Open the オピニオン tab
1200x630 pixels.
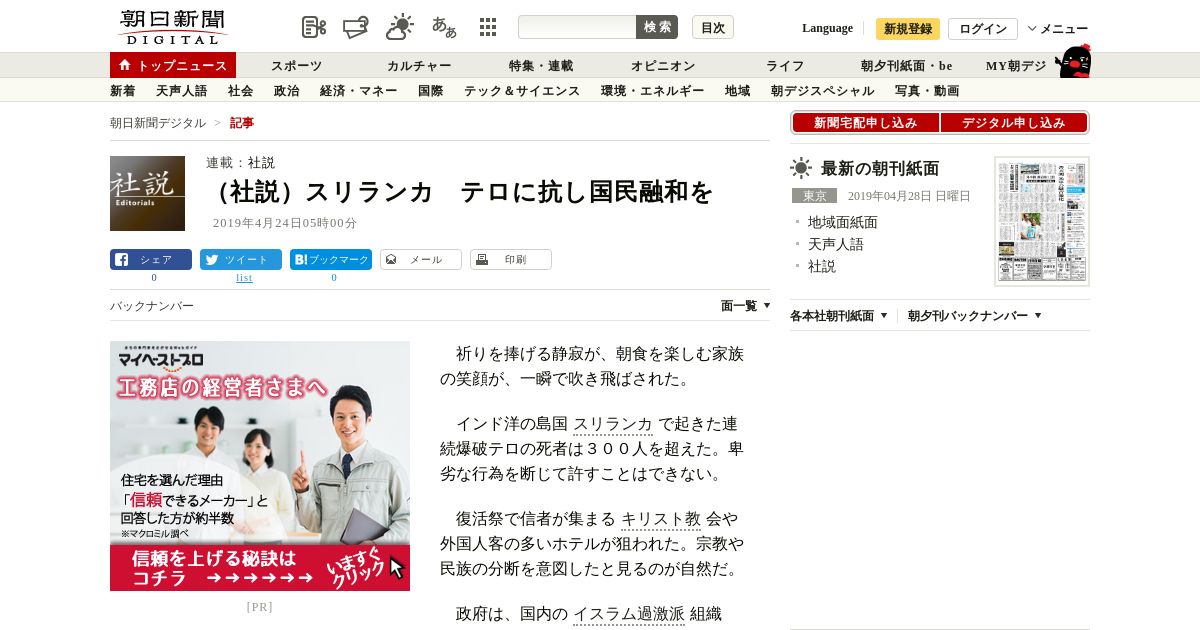tap(663, 66)
